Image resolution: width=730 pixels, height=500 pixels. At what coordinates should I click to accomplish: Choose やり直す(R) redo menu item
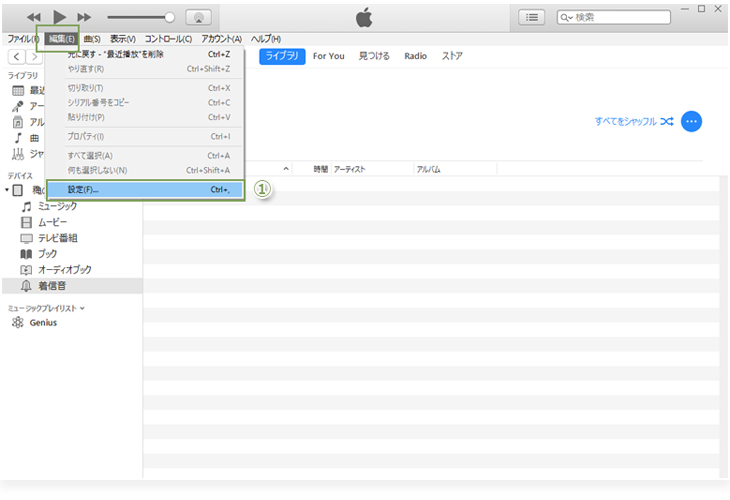[145, 69]
